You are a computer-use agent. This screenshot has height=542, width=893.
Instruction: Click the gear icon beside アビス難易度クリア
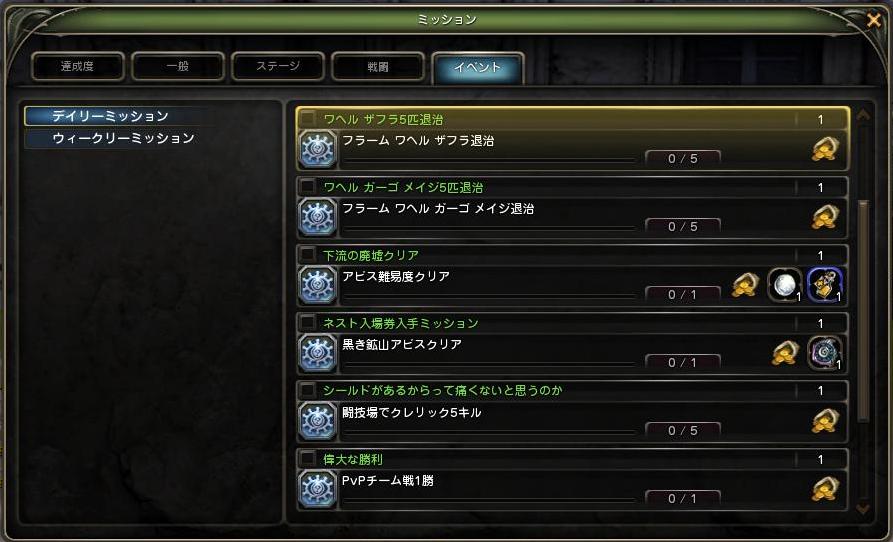click(x=318, y=285)
